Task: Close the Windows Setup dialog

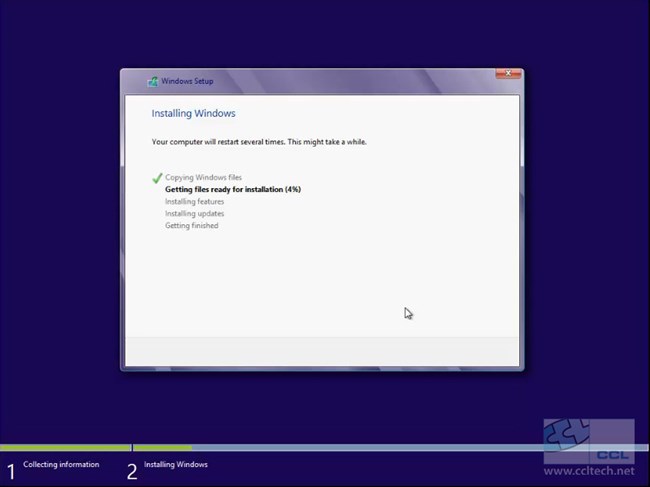Action: 508,74
